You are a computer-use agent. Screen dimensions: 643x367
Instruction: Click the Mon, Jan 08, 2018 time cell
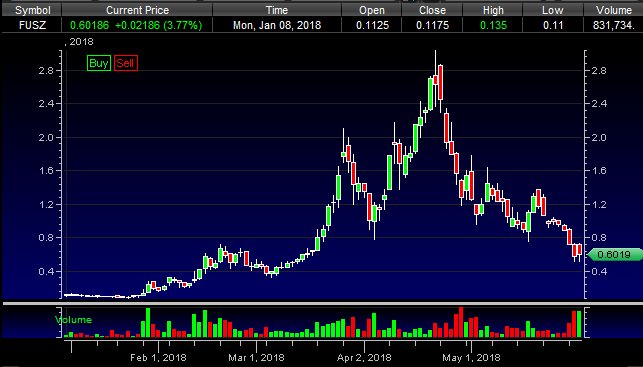[277, 25]
